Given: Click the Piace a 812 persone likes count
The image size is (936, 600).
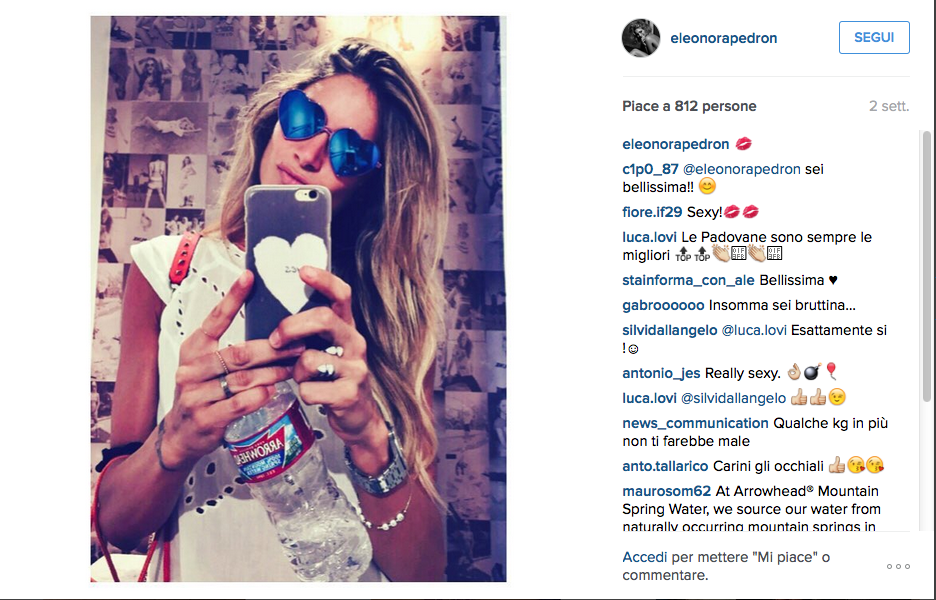Looking at the screenshot, I should tap(689, 106).
